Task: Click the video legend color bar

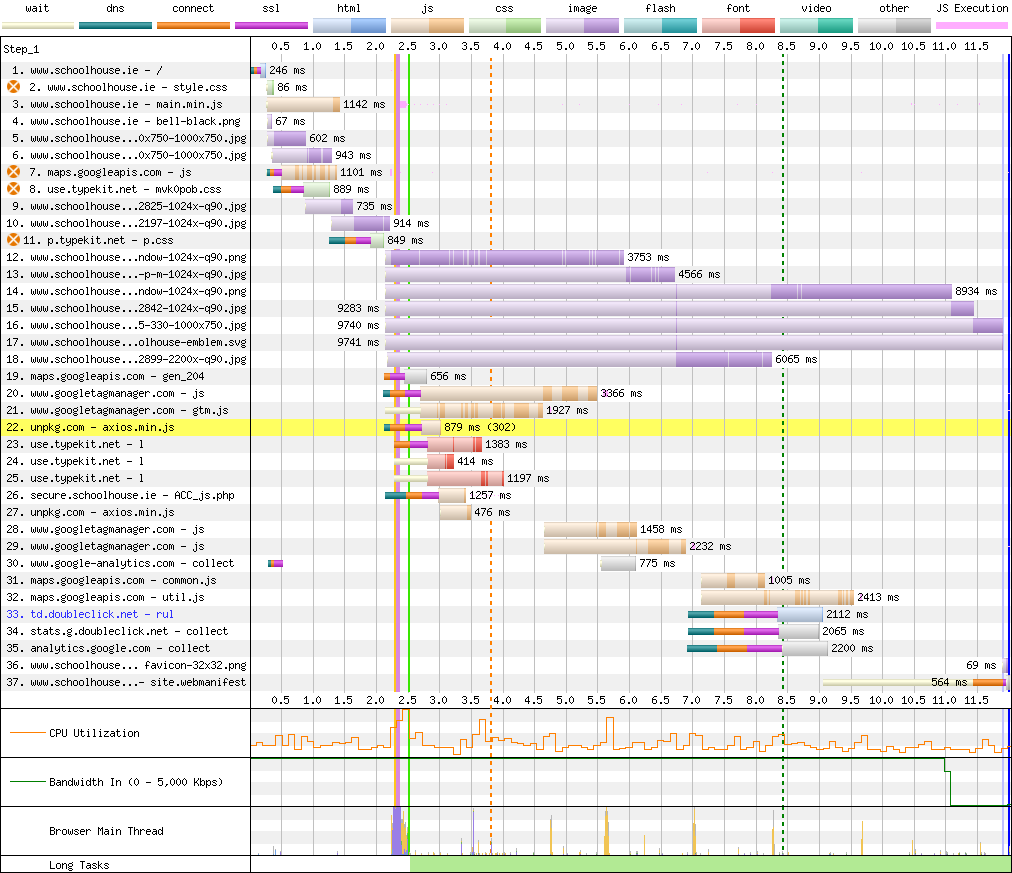Action: coord(816,26)
